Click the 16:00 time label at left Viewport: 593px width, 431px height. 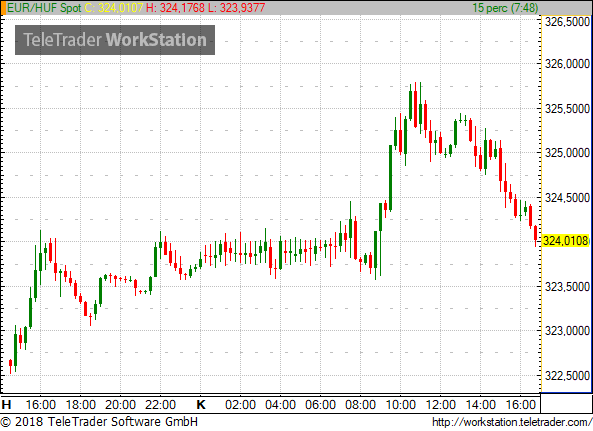coord(40,405)
